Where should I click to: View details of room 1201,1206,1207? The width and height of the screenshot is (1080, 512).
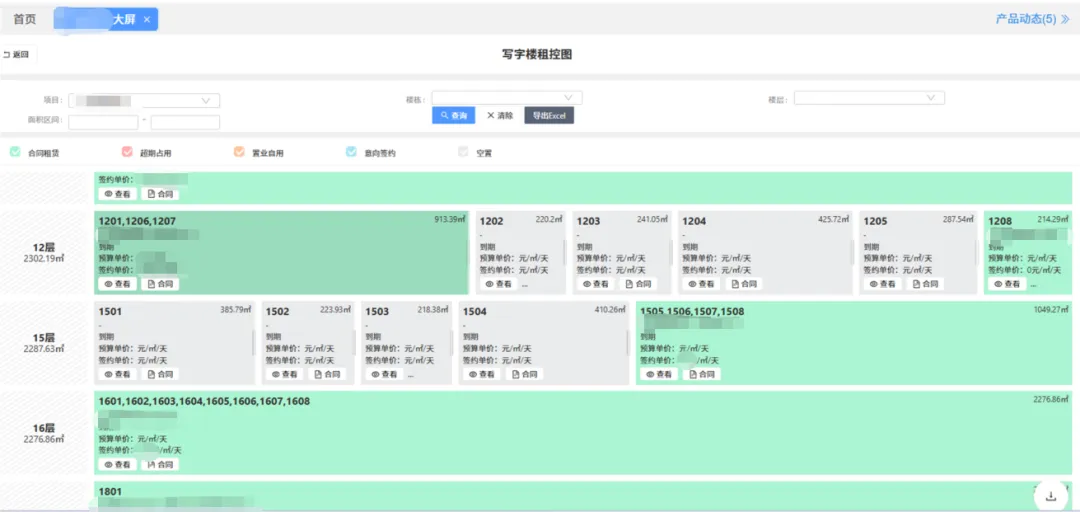[x=118, y=284]
